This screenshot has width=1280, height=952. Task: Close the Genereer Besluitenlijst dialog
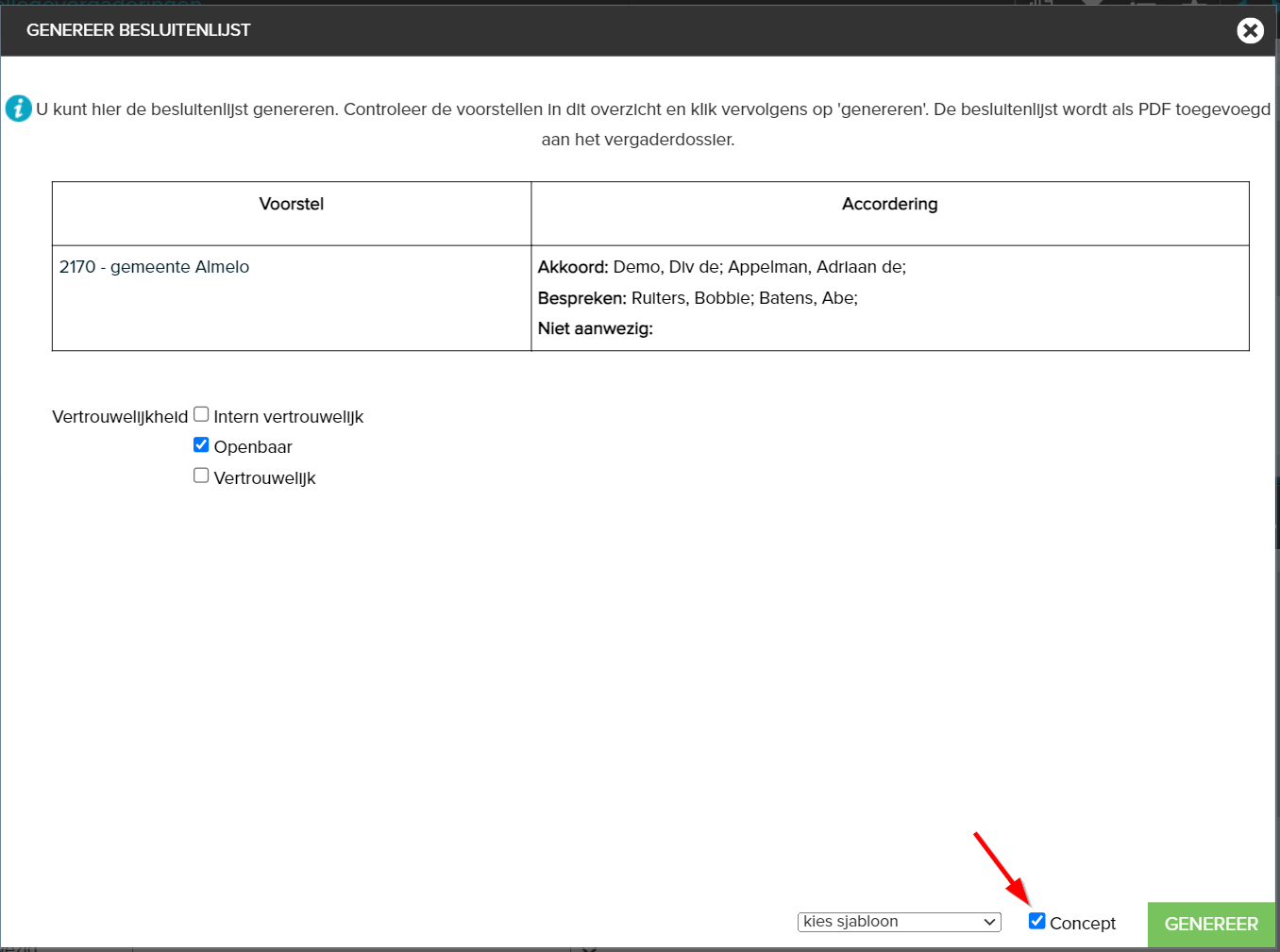pyautogui.click(x=1250, y=31)
